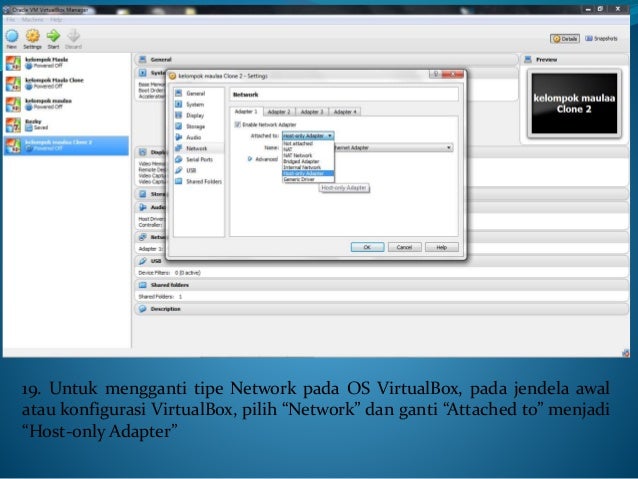Open the File menu
This screenshot has width=638, height=479.
10,20
